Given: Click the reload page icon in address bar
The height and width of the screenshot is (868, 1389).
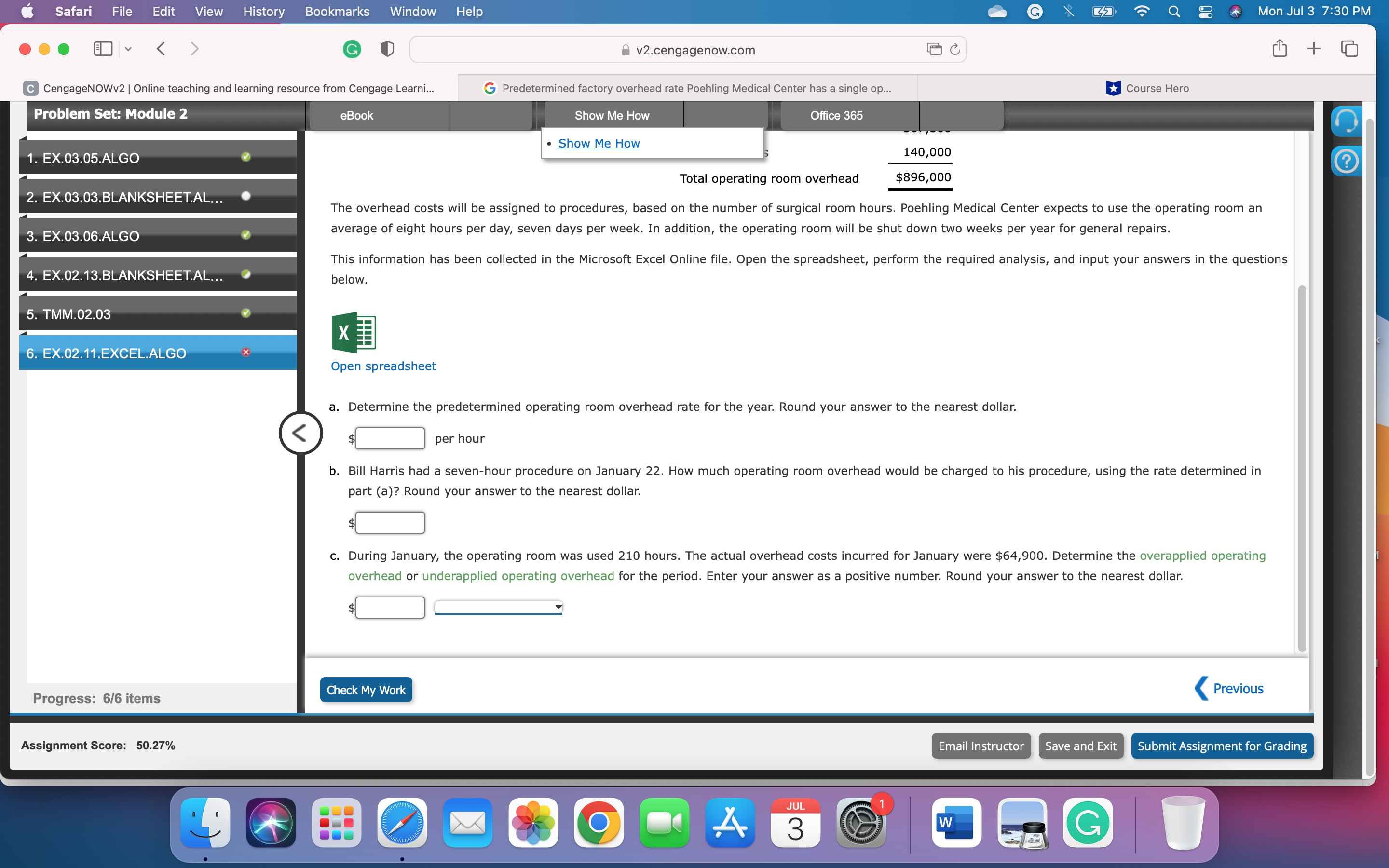Looking at the screenshot, I should pyautogui.click(x=955, y=49).
